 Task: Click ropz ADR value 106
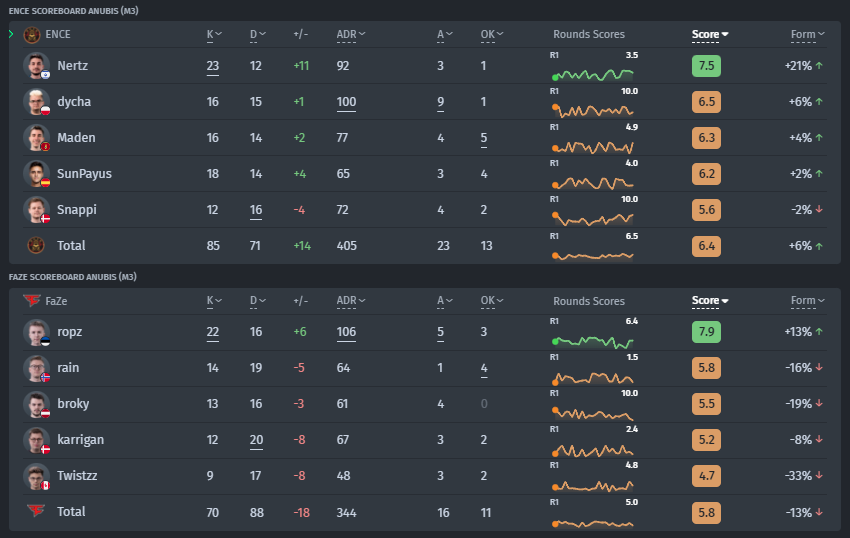346,332
